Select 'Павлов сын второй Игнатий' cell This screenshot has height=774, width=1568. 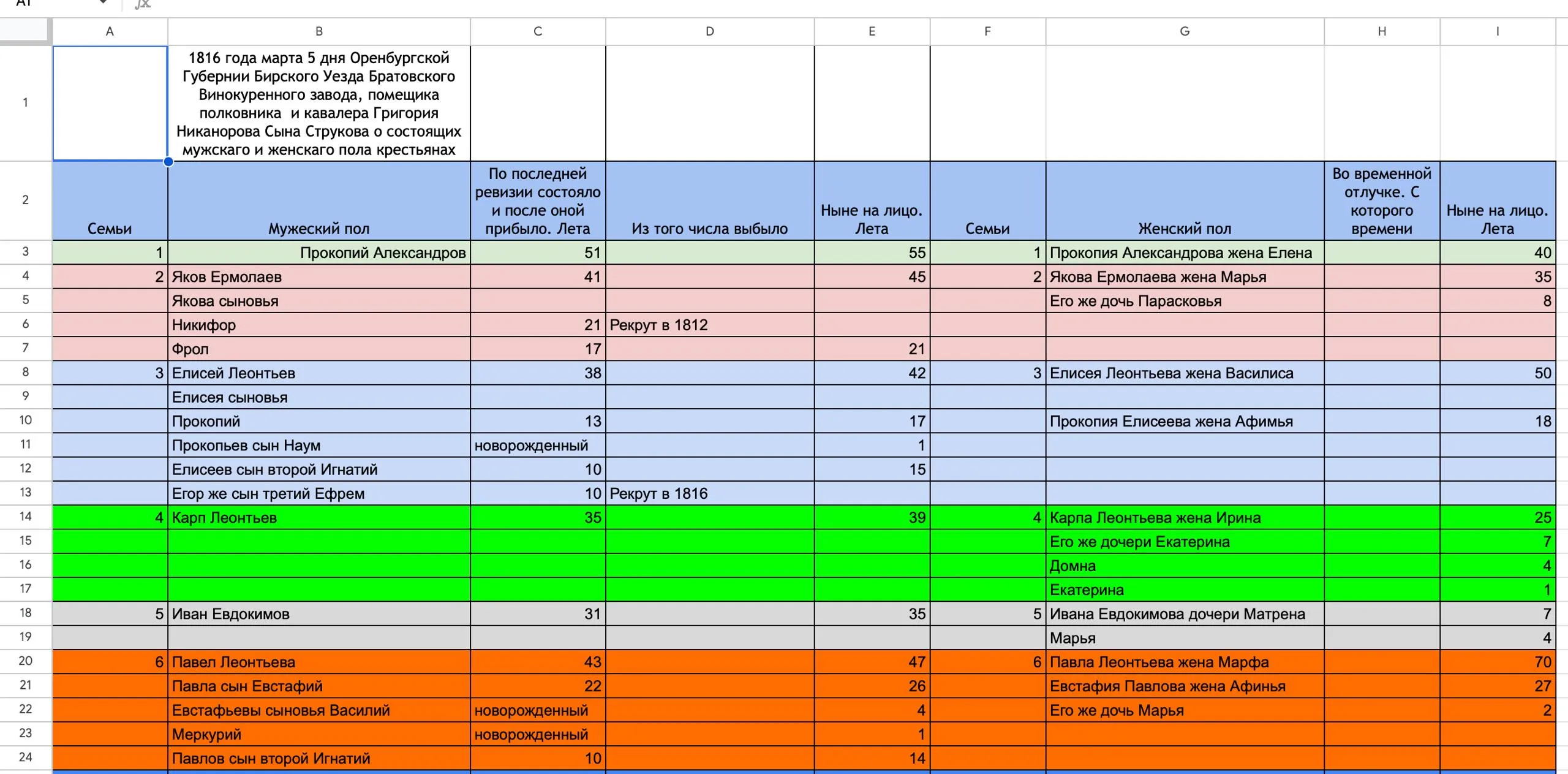tap(319, 758)
